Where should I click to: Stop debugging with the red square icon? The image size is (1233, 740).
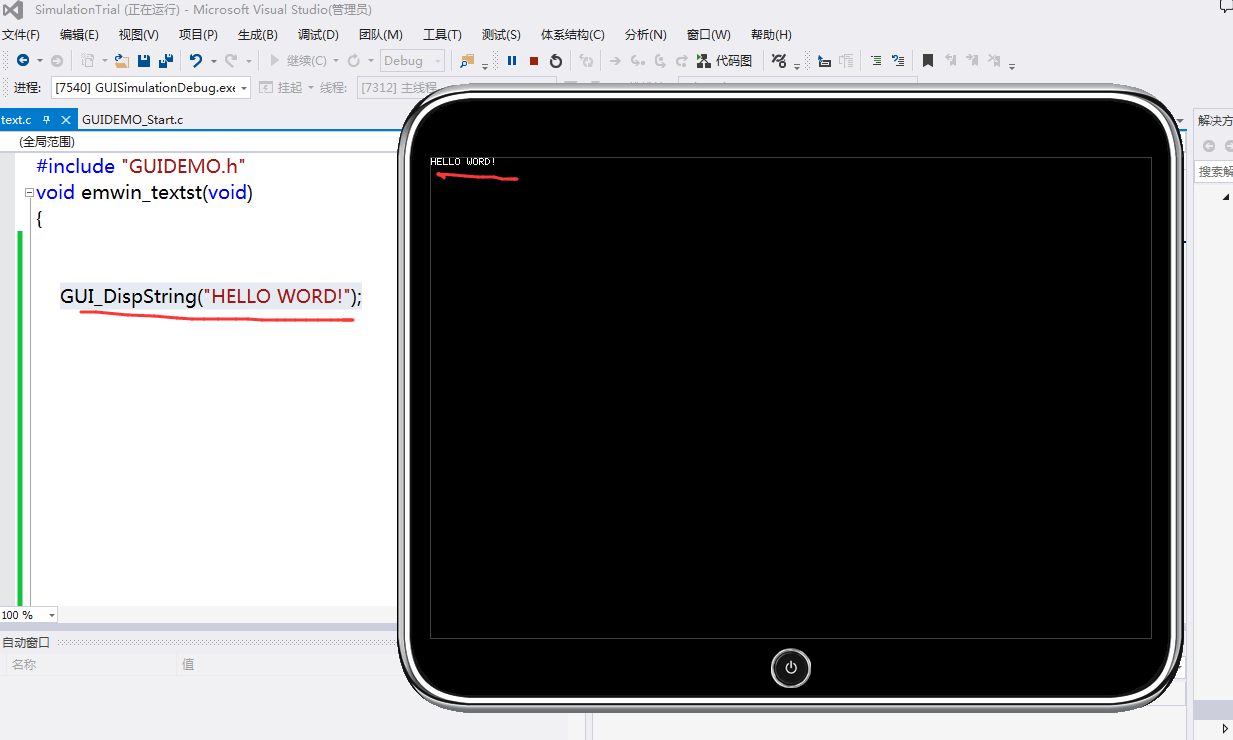point(534,61)
